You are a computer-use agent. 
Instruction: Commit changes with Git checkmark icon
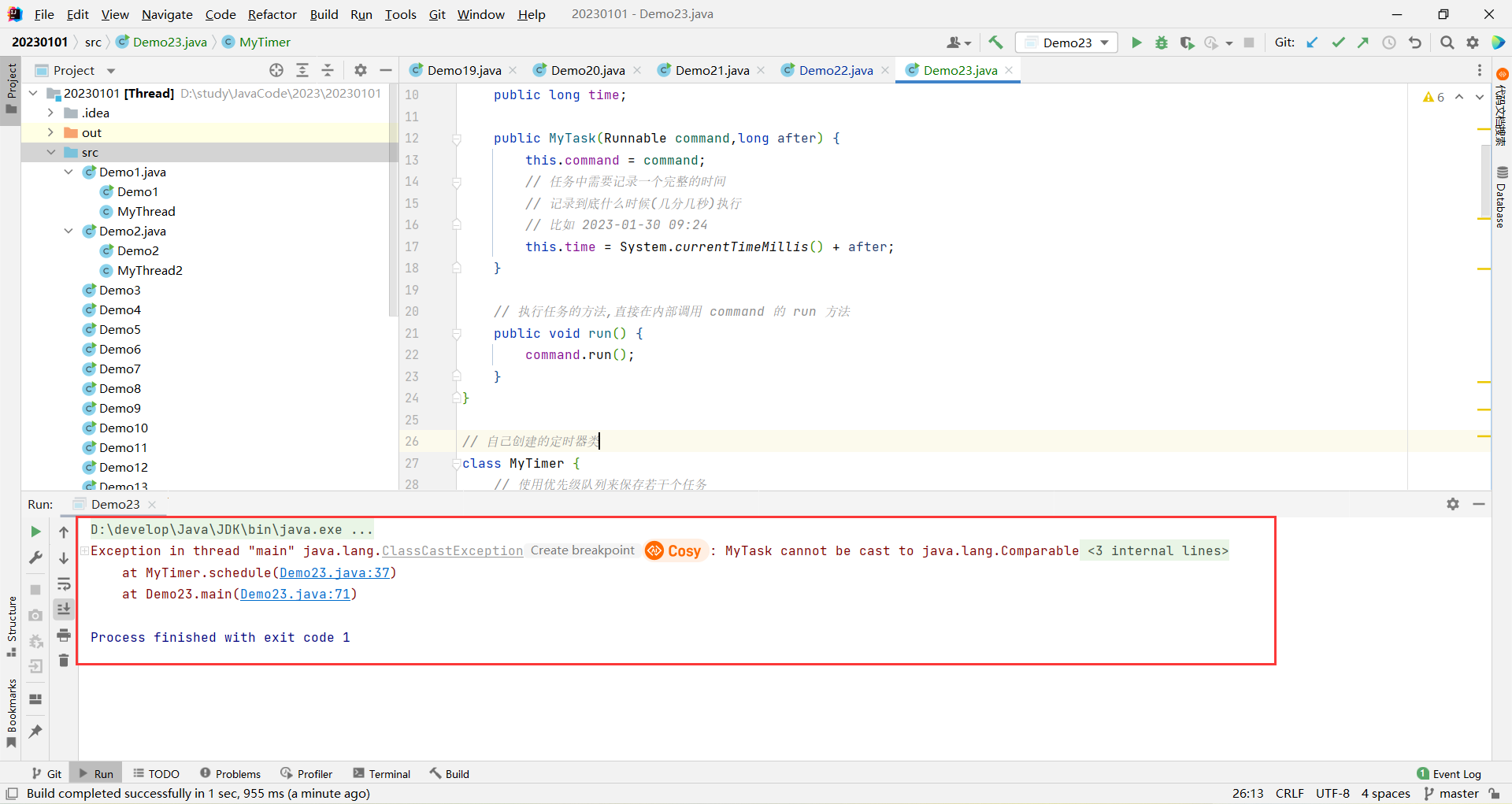tap(1338, 43)
